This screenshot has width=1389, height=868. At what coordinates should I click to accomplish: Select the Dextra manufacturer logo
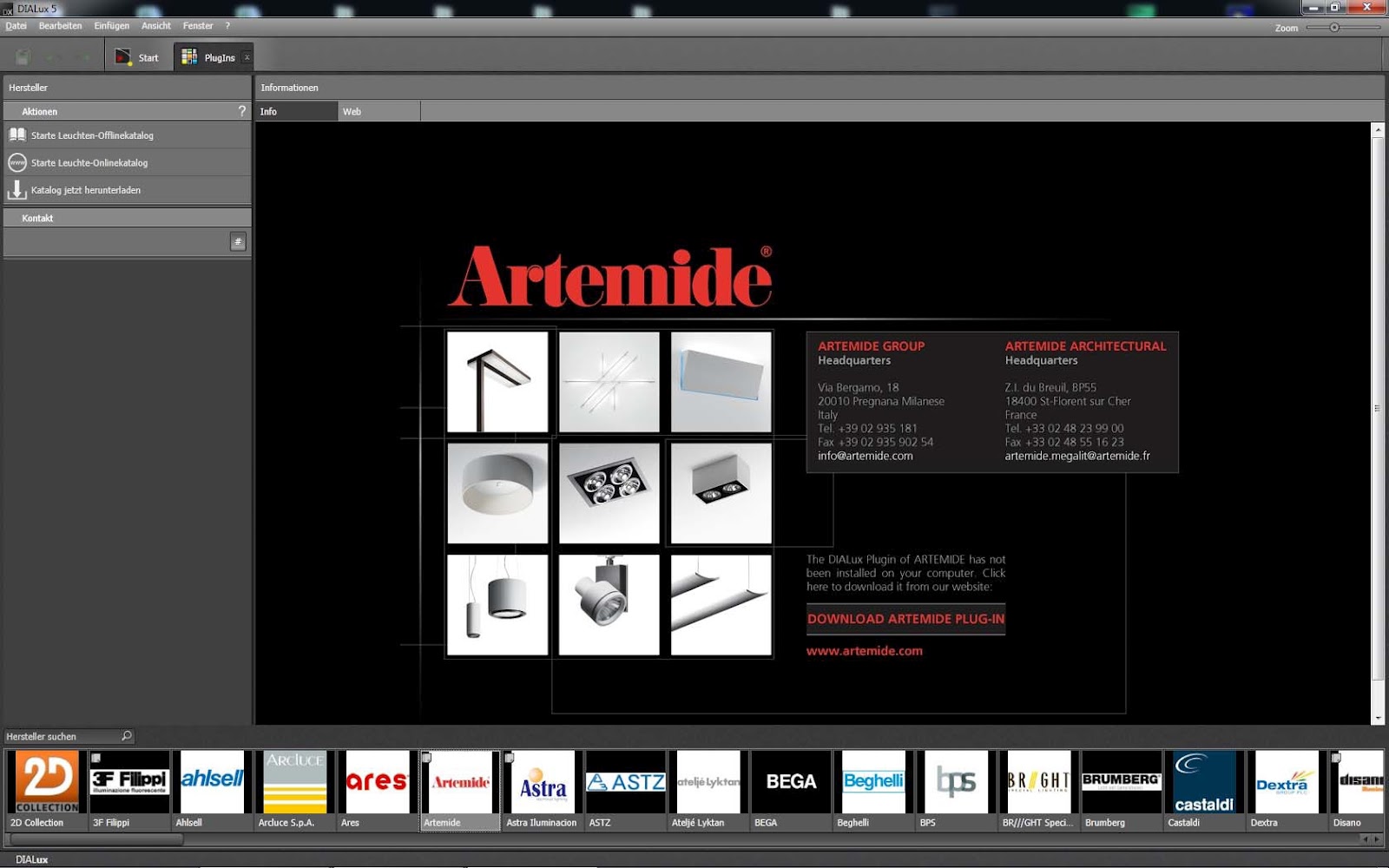coord(1287,782)
